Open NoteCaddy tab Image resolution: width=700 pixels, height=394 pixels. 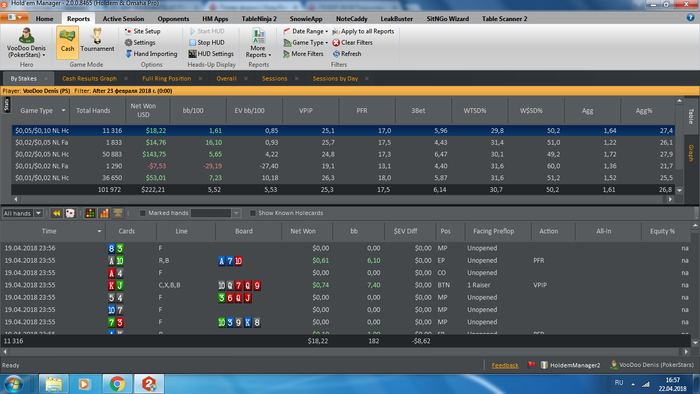pyautogui.click(x=351, y=19)
